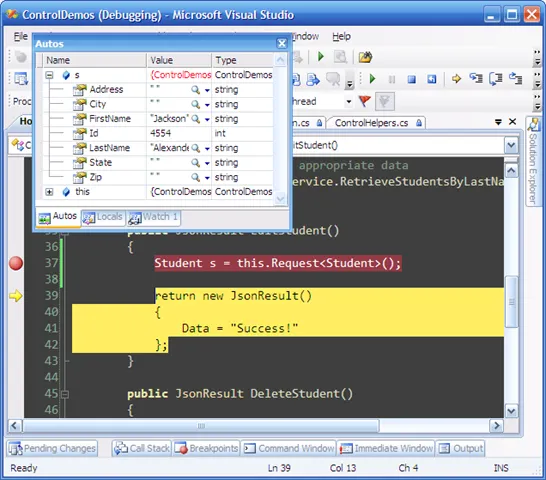Open the Solution Explorer side tab
Screen dimensions: 546x480
[533, 161]
